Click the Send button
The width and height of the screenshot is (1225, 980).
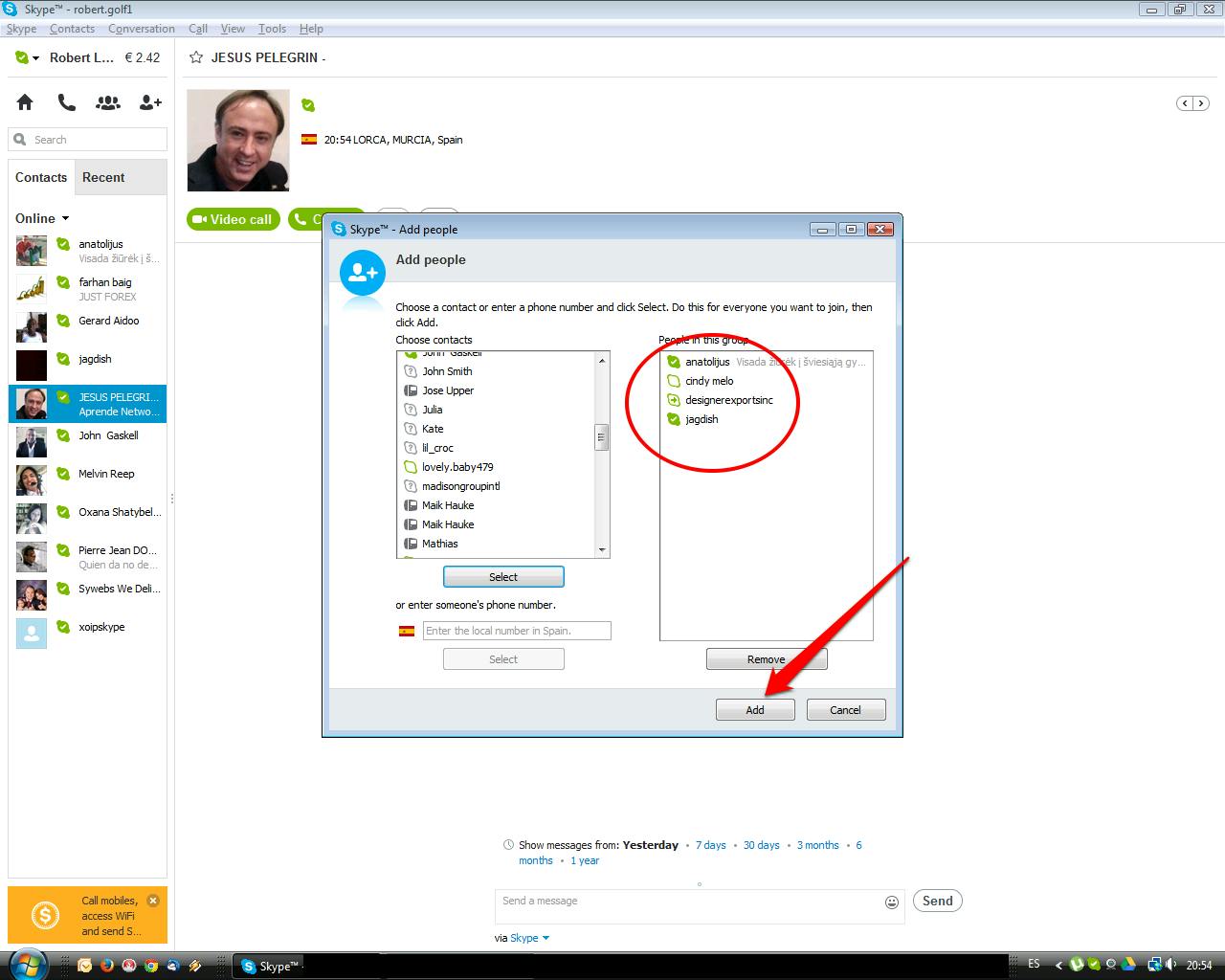pyautogui.click(x=937, y=901)
